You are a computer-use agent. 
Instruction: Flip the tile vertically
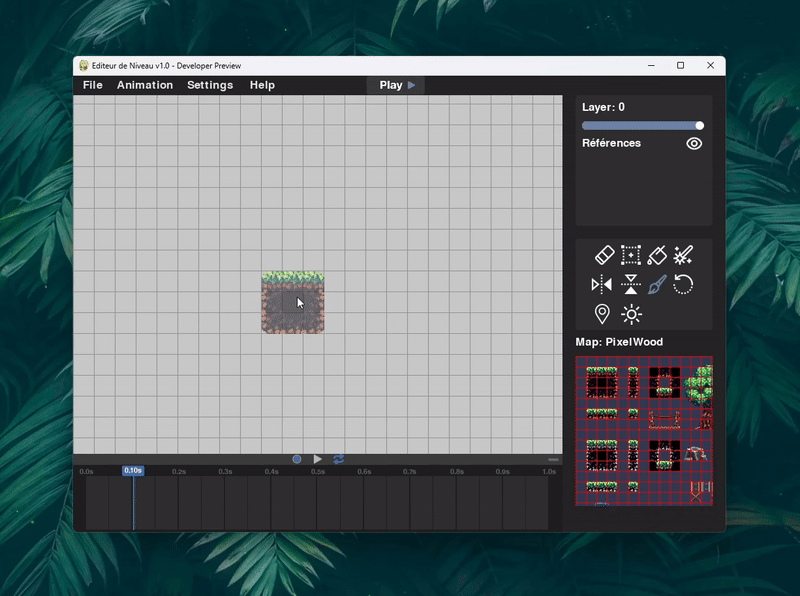click(x=631, y=284)
